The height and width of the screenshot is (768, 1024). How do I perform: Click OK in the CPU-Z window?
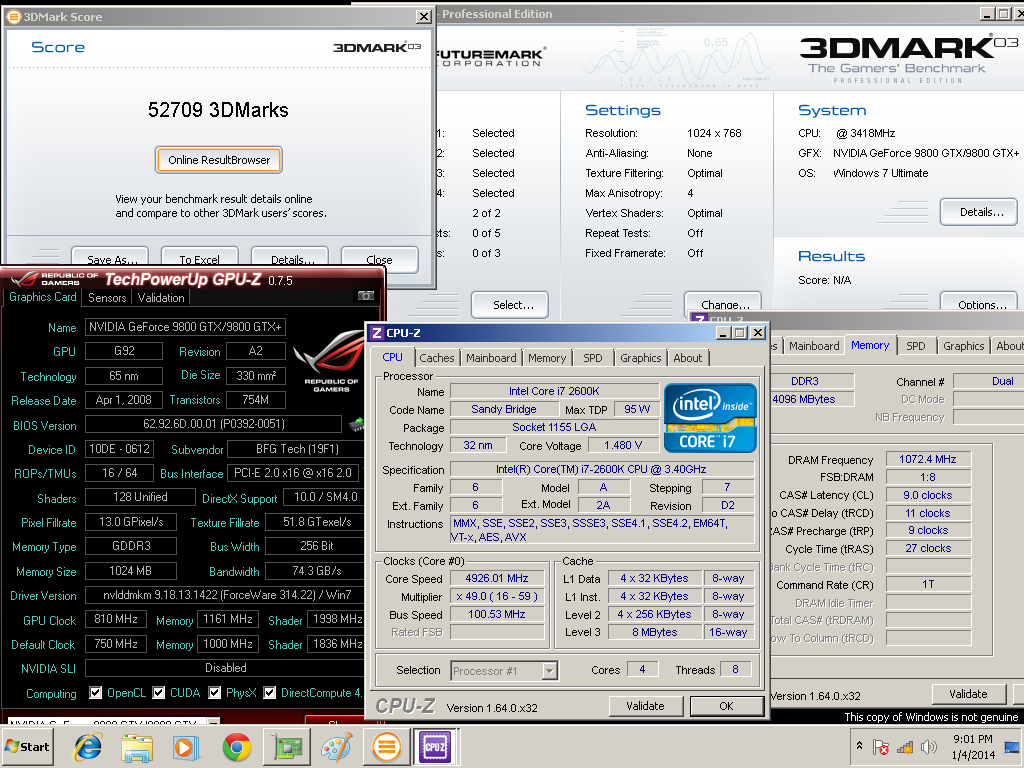726,706
